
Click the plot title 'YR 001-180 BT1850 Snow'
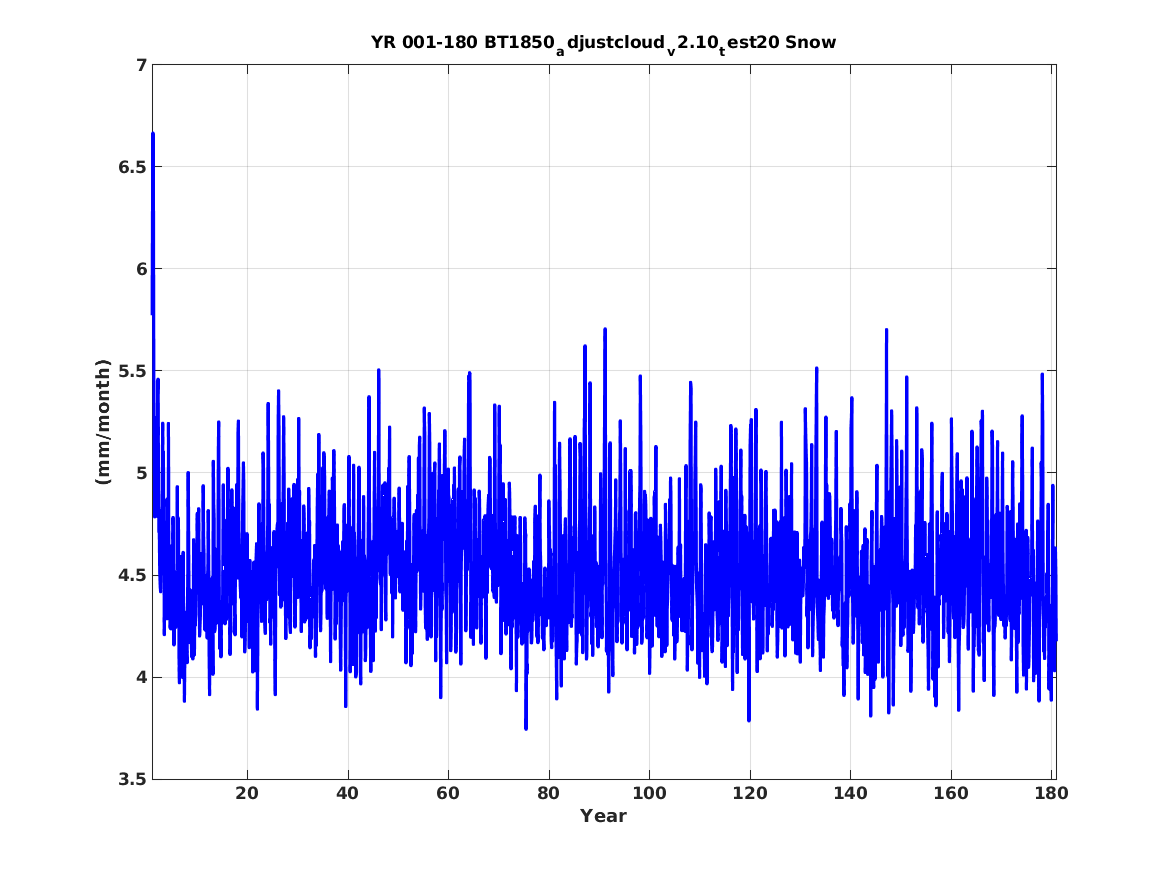click(x=604, y=43)
